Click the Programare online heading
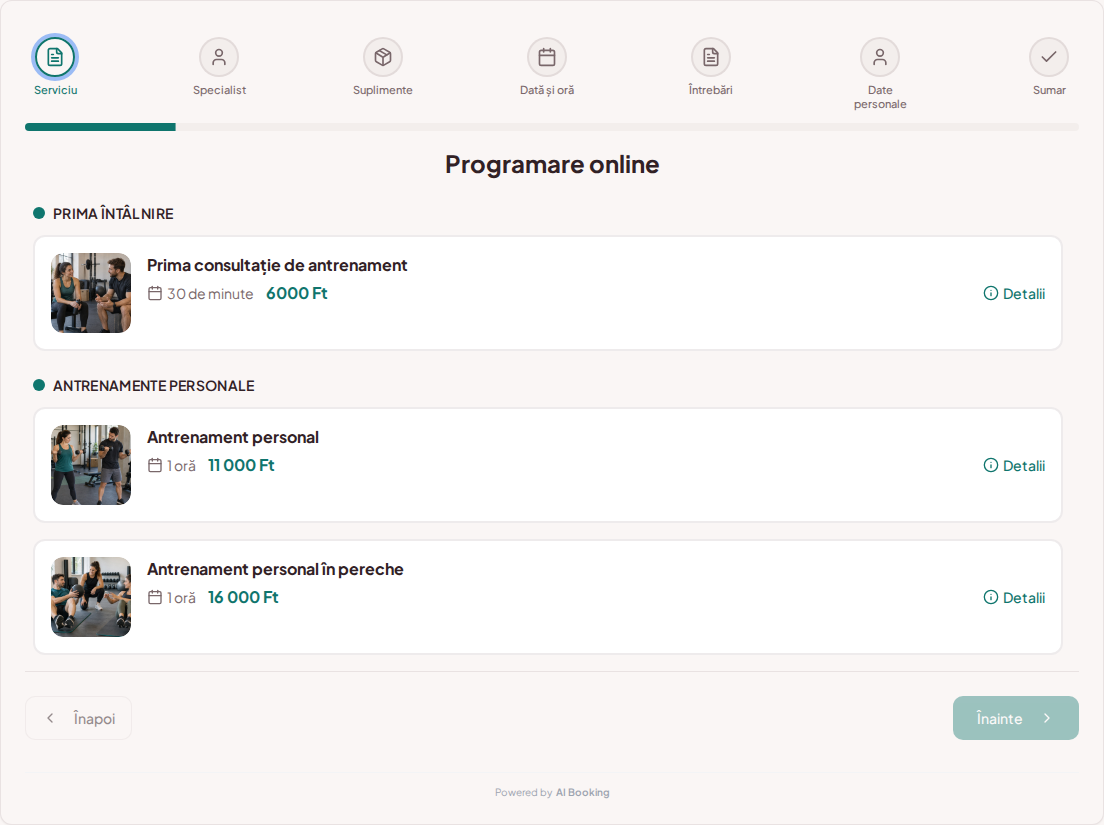The height and width of the screenshot is (825, 1104). [552, 165]
